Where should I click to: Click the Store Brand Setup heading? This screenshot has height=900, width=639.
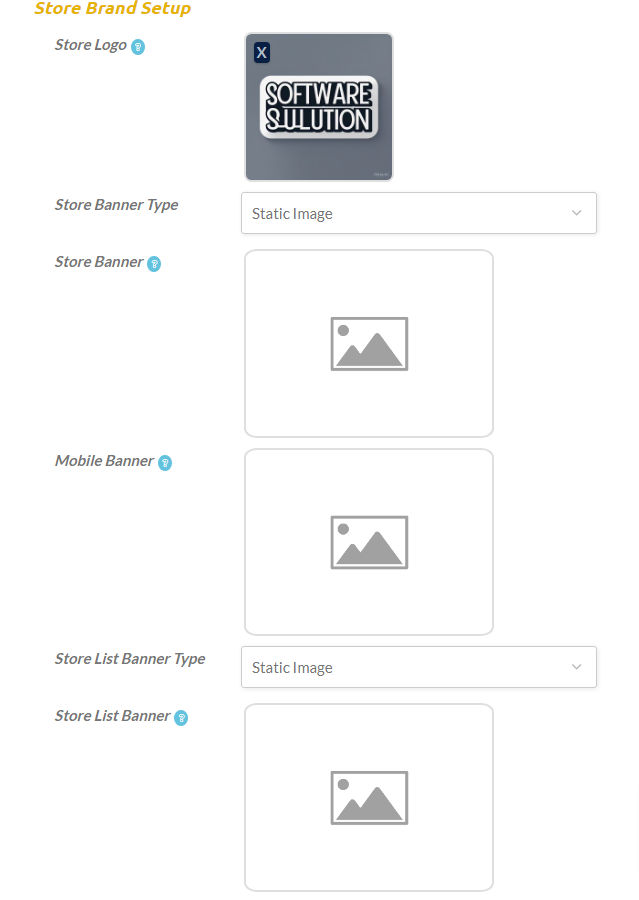tap(113, 8)
